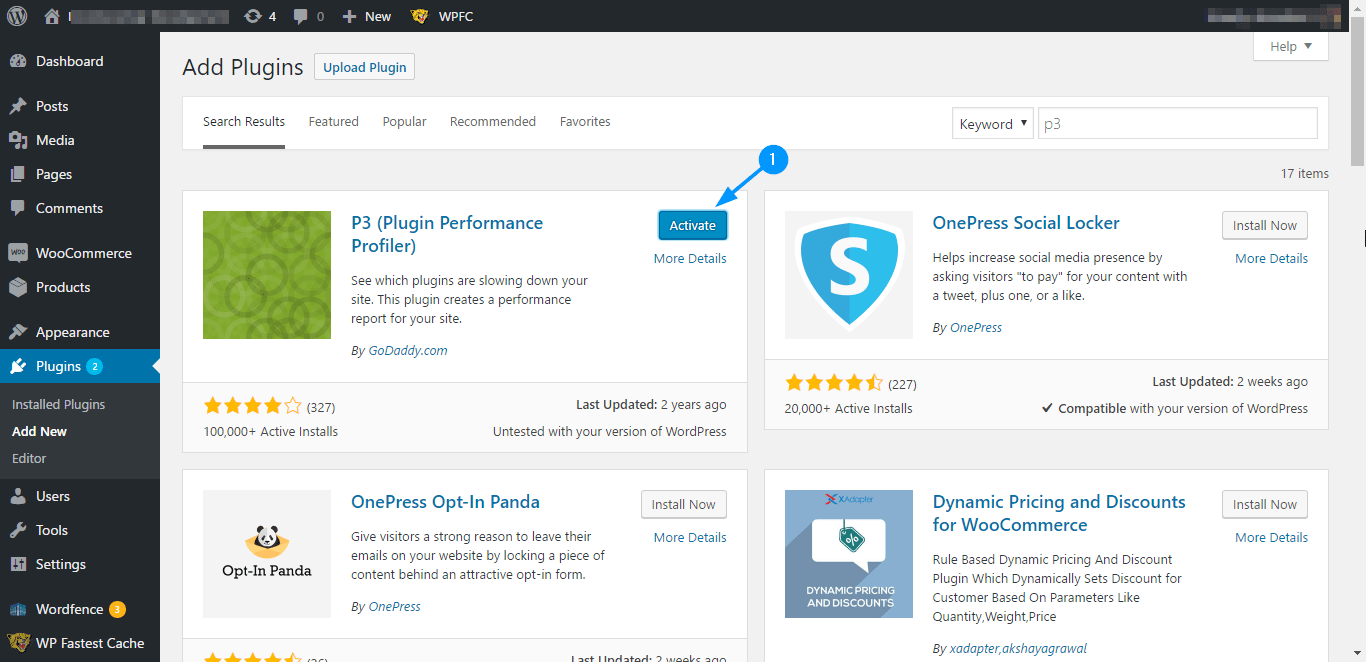The image size is (1366, 662).
Task: Install OnePress Social Locker now
Action: tap(1265, 225)
